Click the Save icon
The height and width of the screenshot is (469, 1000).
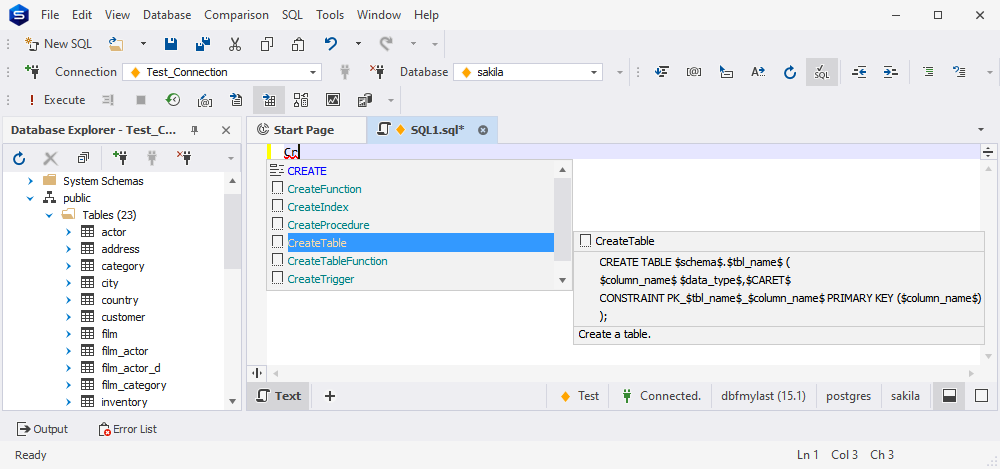point(170,44)
